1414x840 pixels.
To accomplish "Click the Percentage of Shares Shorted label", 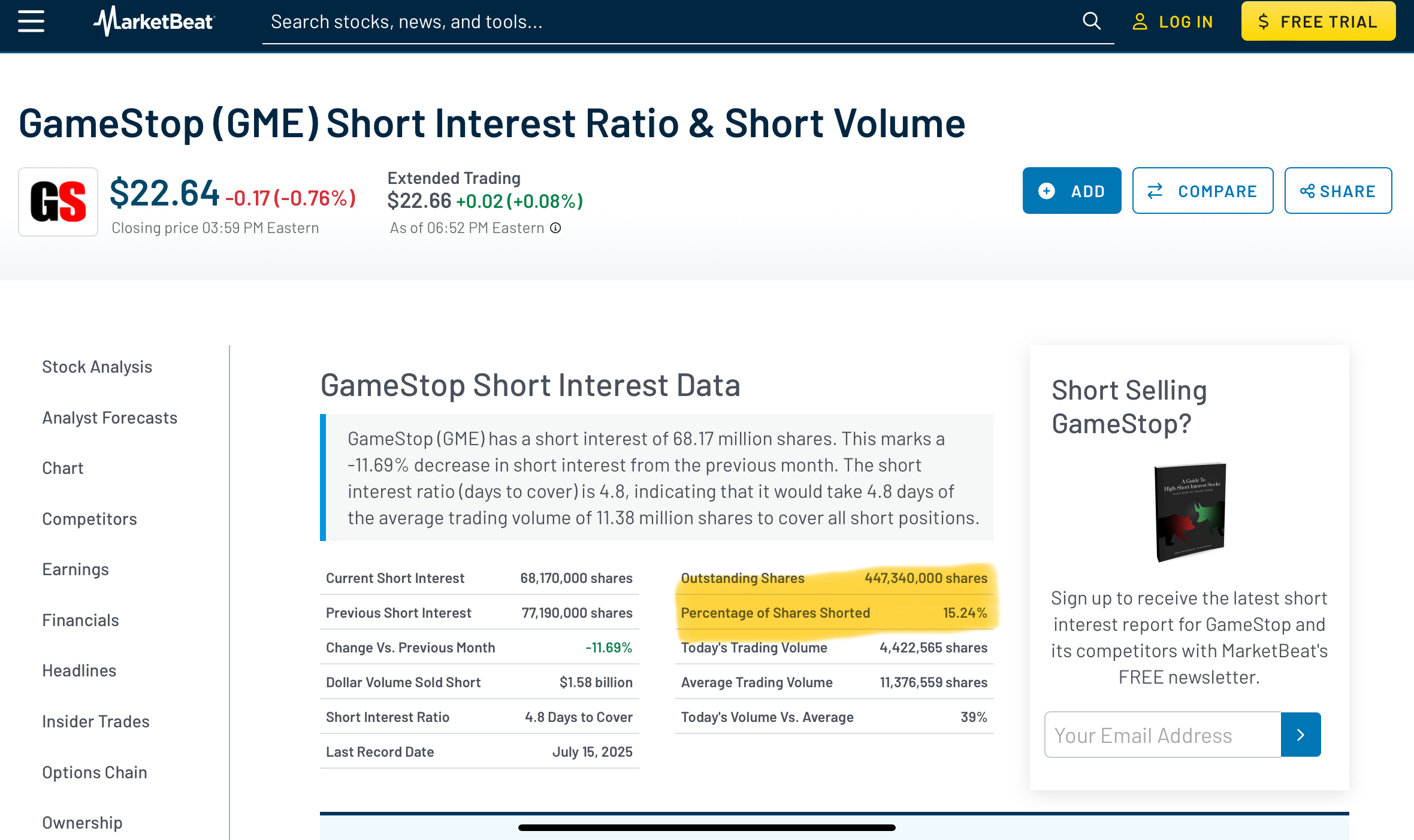I will coord(775,613).
